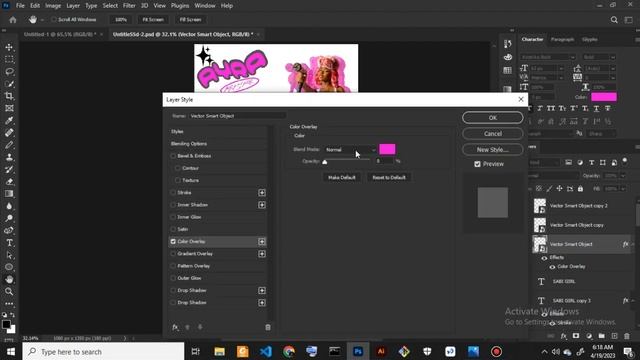Enable the Contour checkbox
The image size is (640, 360).
[178, 168]
